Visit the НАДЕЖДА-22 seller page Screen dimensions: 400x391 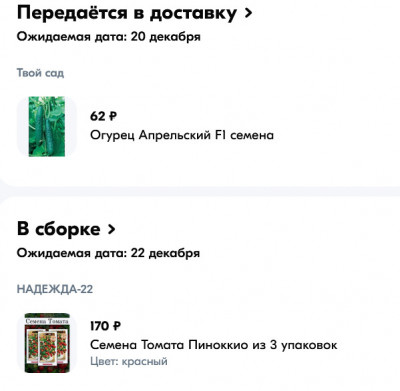click(55, 289)
